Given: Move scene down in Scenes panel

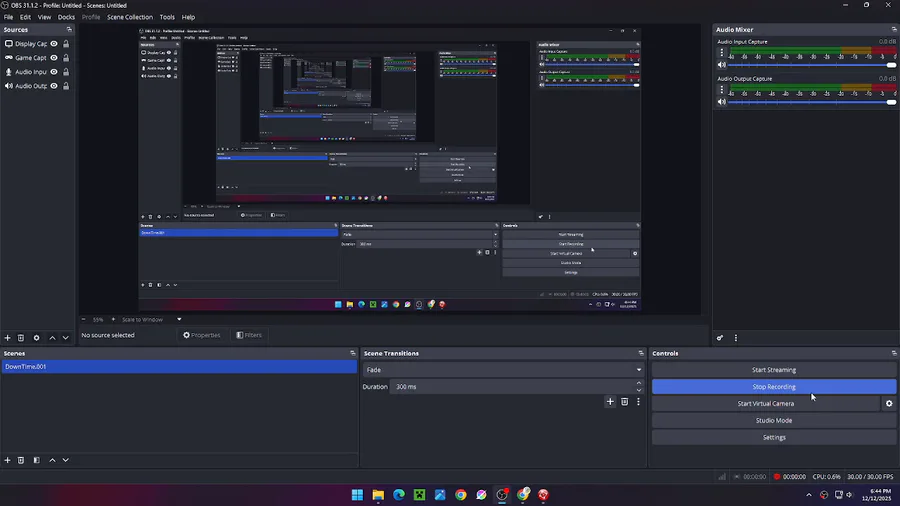Looking at the screenshot, I should (65, 460).
